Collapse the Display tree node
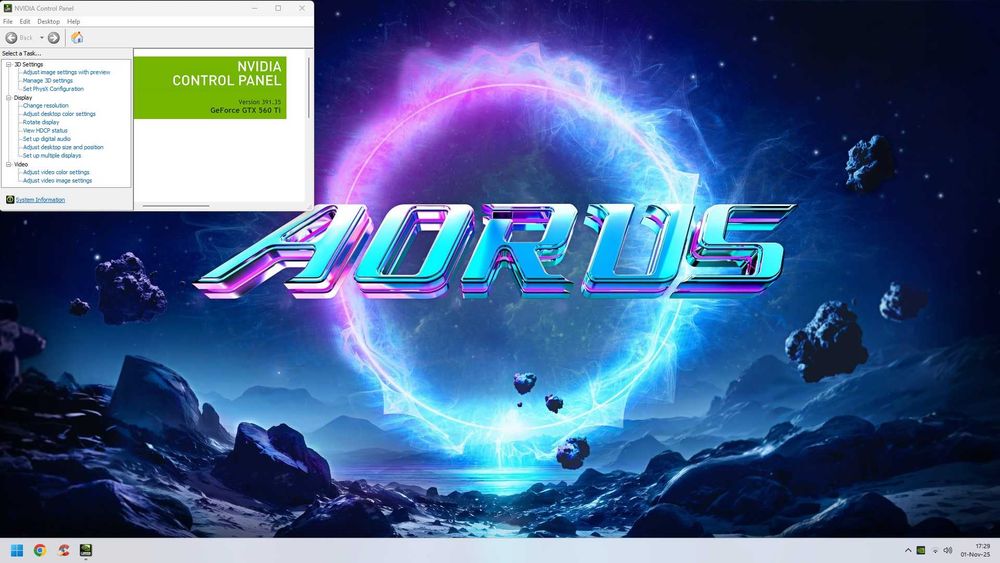Viewport: 1000px width, 563px height. 9,98
